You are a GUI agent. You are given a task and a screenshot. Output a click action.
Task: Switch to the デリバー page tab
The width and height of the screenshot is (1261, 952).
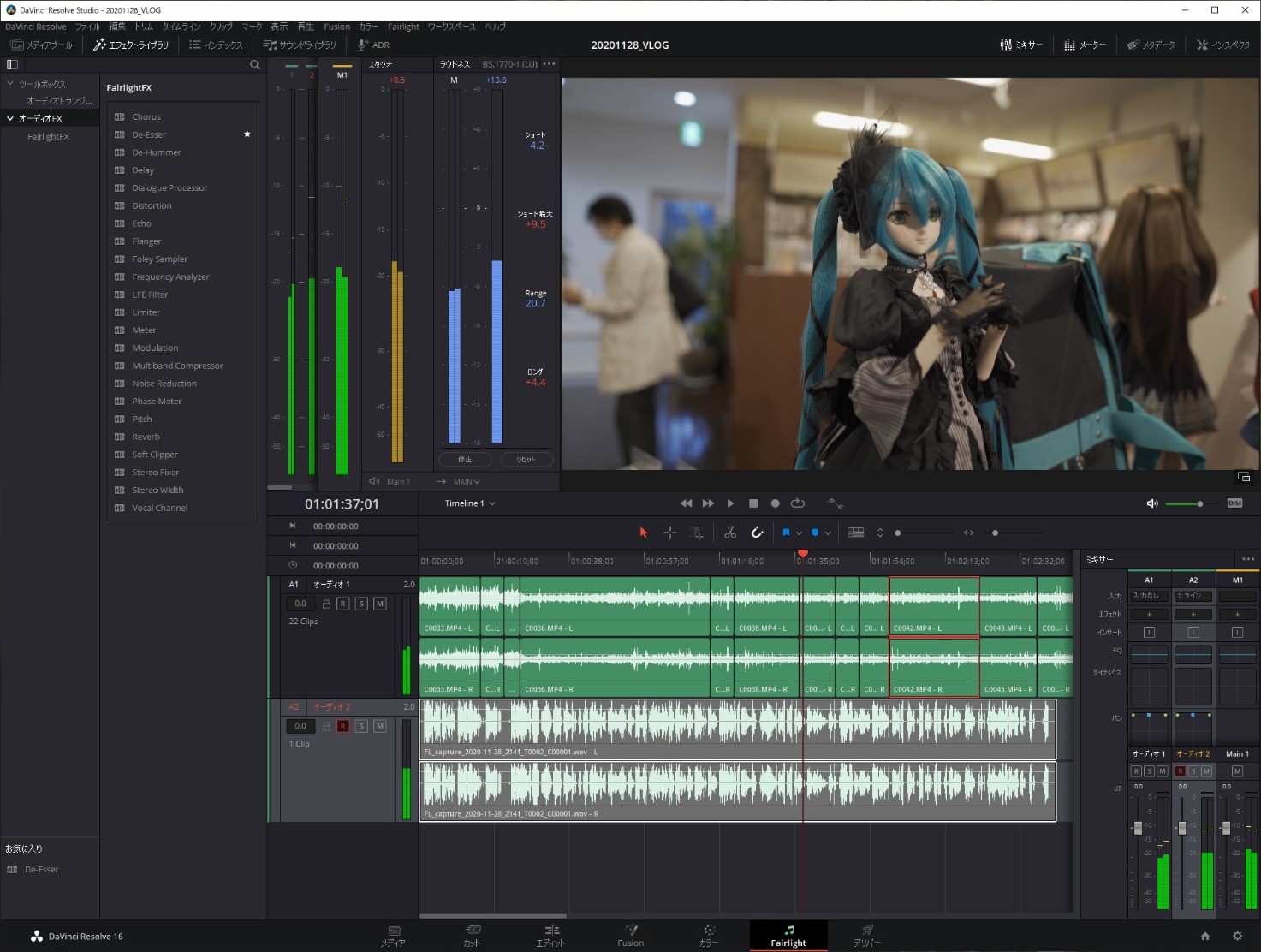(867, 936)
